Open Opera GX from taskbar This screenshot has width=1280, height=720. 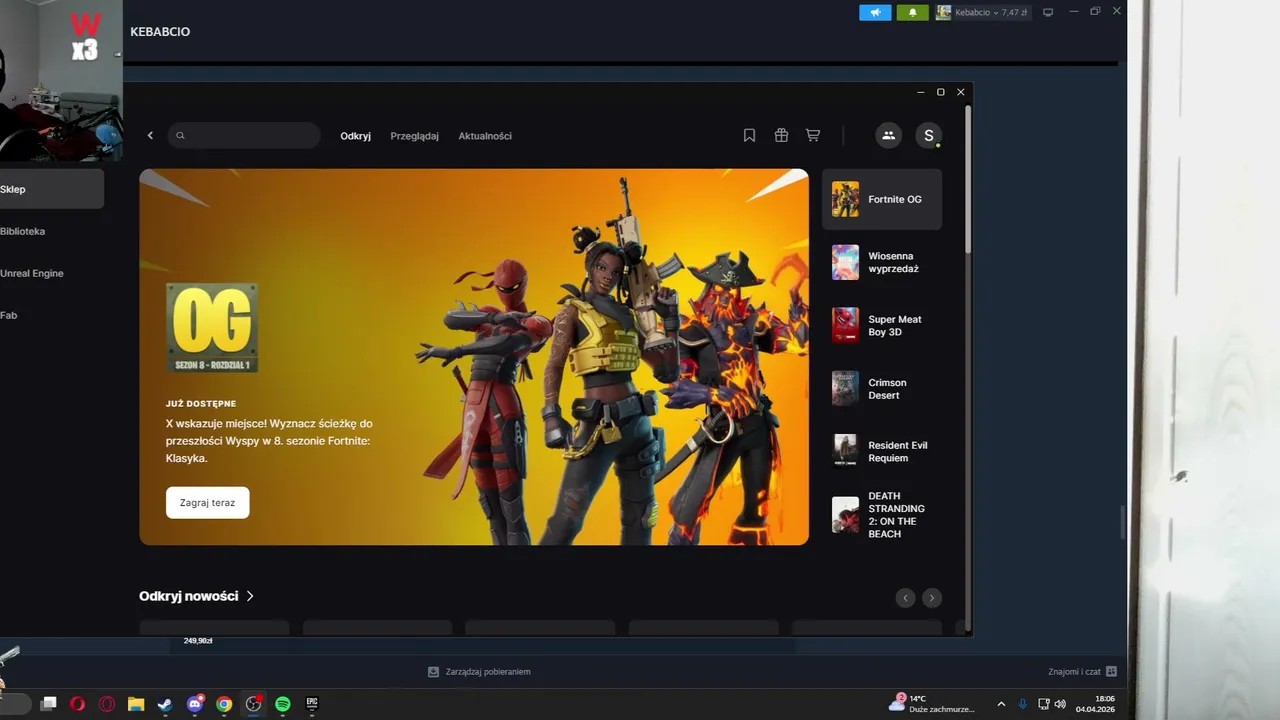pyautogui.click(x=106, y=704)
